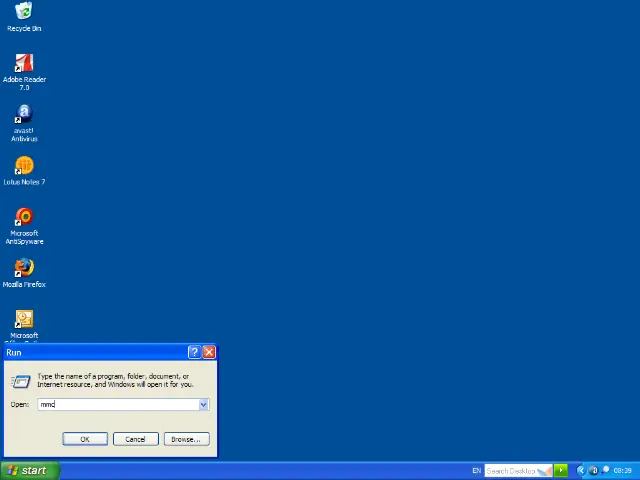This screenshot has height=480, width=640.
Task: Select the Microsoft Office desktop shortcut icon
Action: [24, 320]
